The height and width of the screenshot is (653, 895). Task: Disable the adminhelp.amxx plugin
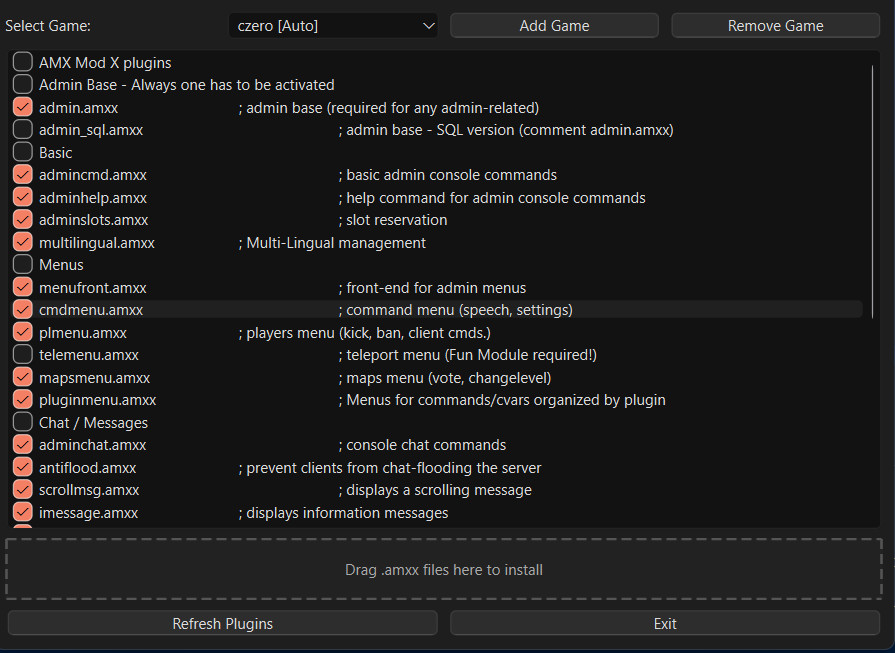tap(22, 197)
